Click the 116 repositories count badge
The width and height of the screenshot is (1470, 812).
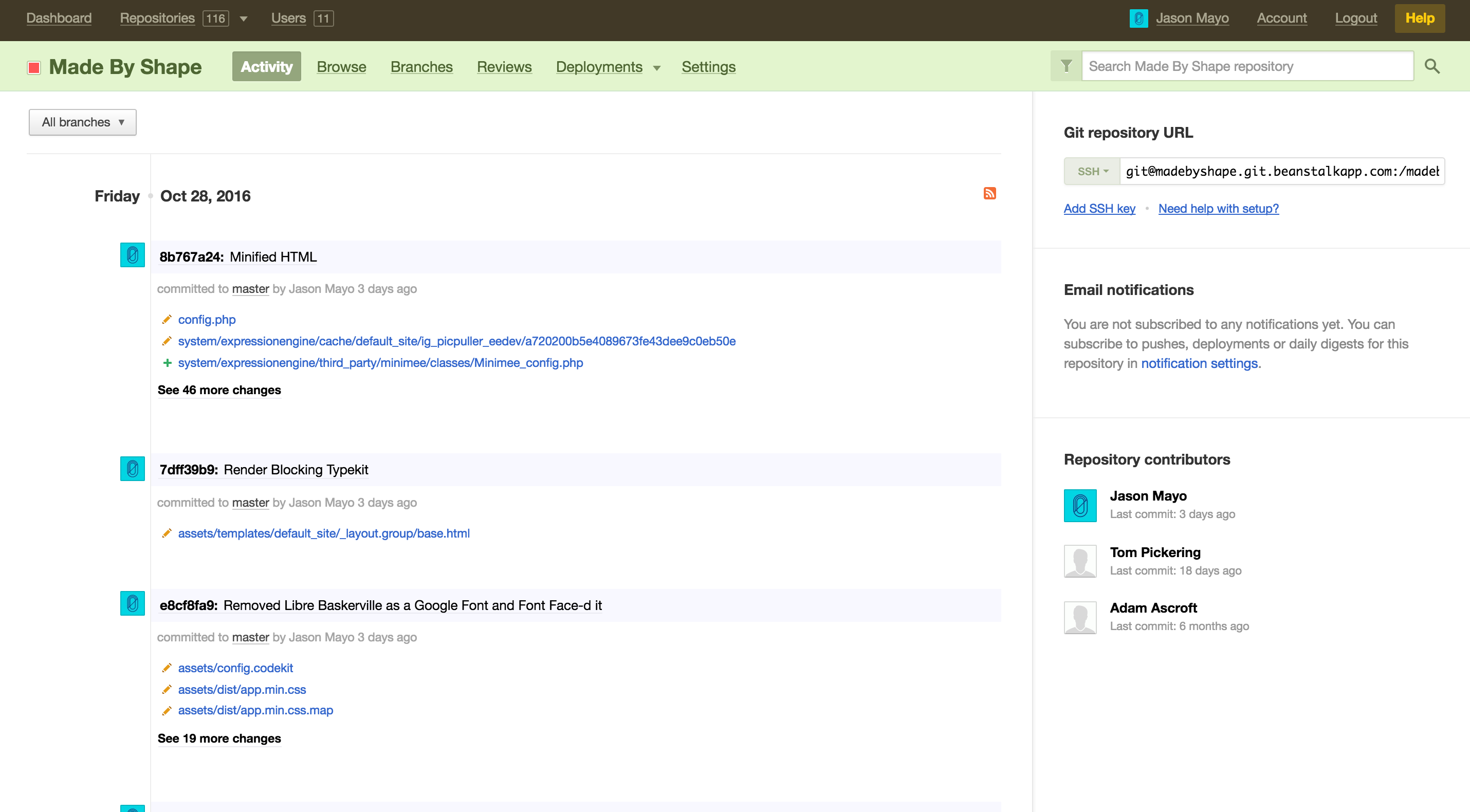pyautogui.click(x=216, y=19)
